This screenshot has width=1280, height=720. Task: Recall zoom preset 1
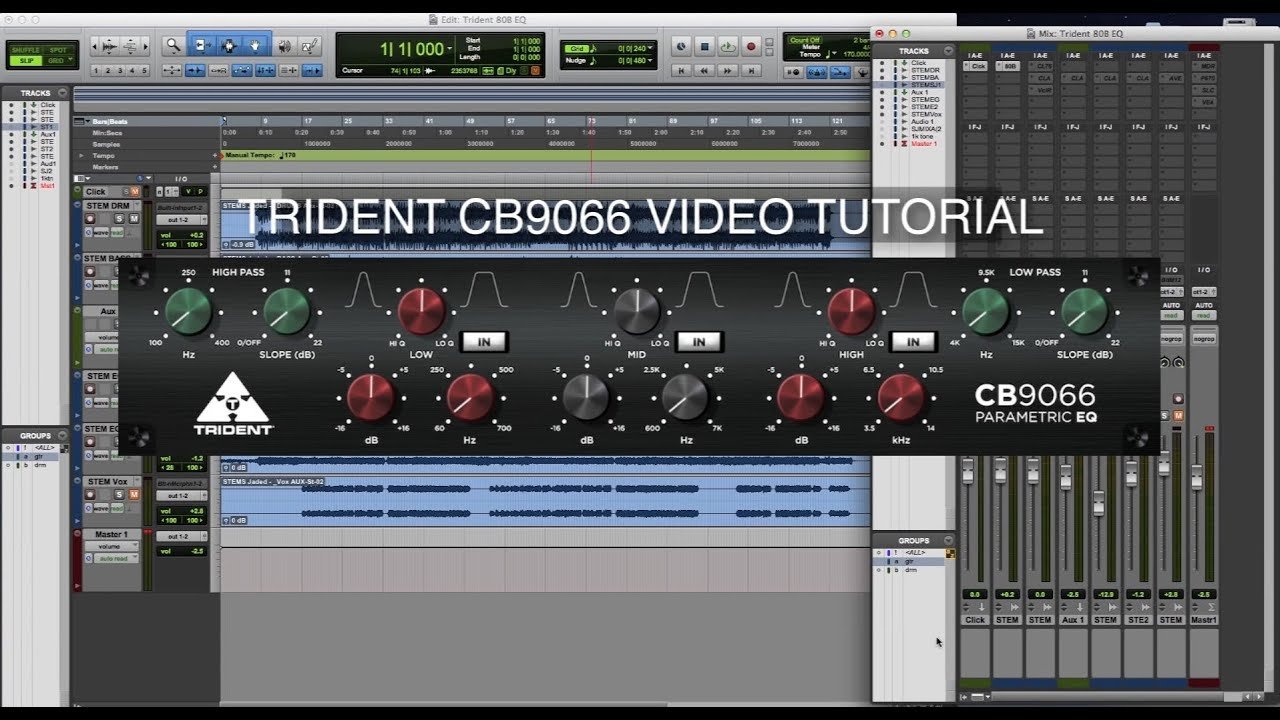96,70
